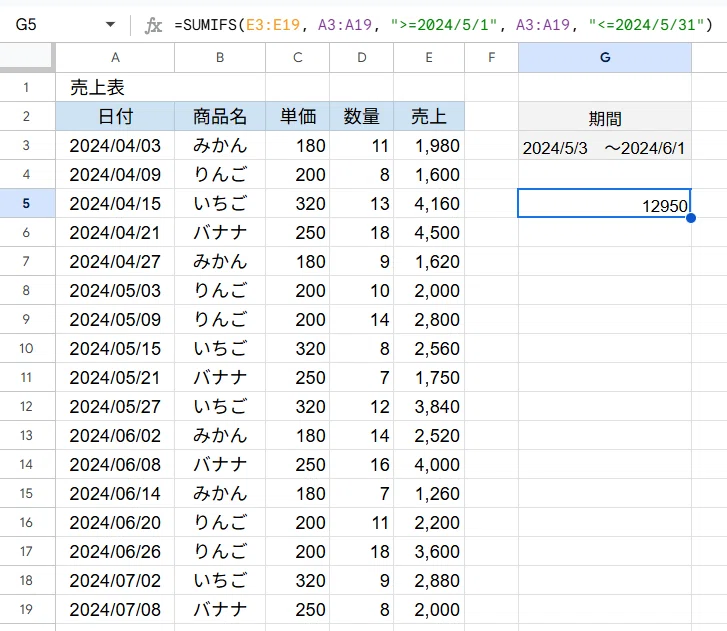Open the name box dropdown arrow

(x=110, y=25)
